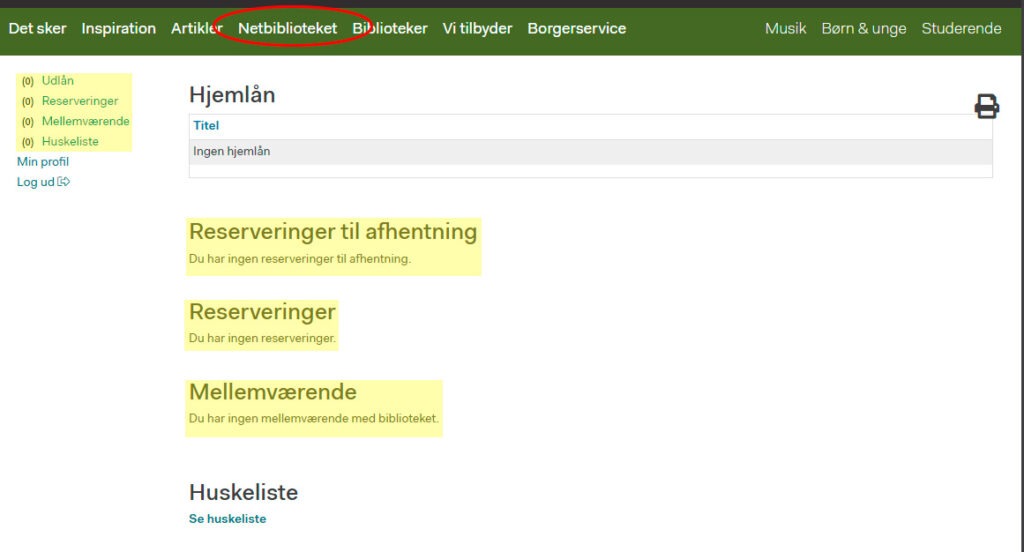The width and height of the screenshot is (1024, 552).
Task: Click the log out arrow icon
Action: tap(64, 182)
